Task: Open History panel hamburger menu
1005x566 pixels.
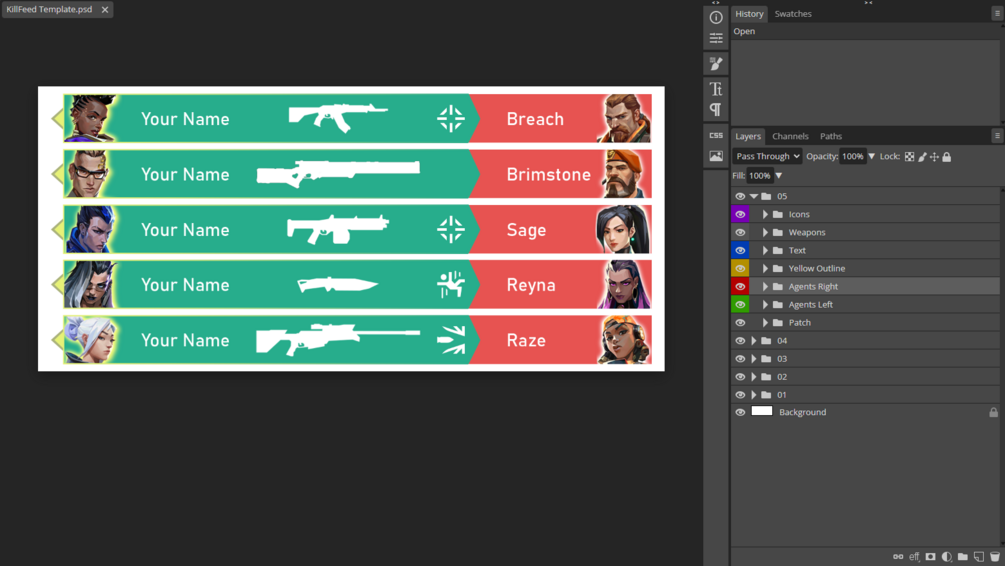Action: pos(997,13)
